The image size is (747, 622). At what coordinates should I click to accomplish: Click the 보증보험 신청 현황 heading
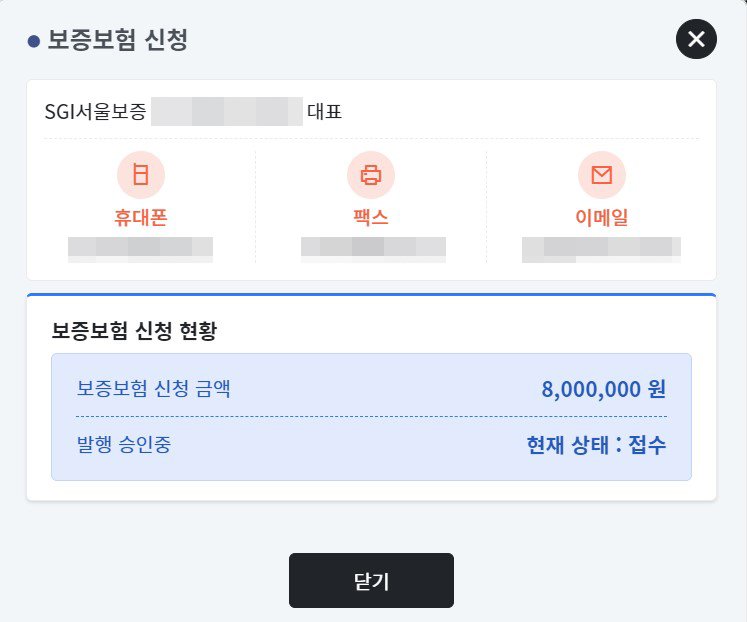(x=134, y=331)
